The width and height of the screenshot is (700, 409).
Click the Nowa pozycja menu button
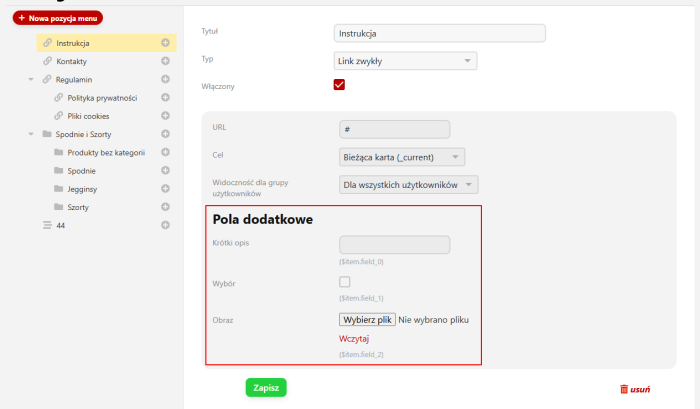point(58,18)
